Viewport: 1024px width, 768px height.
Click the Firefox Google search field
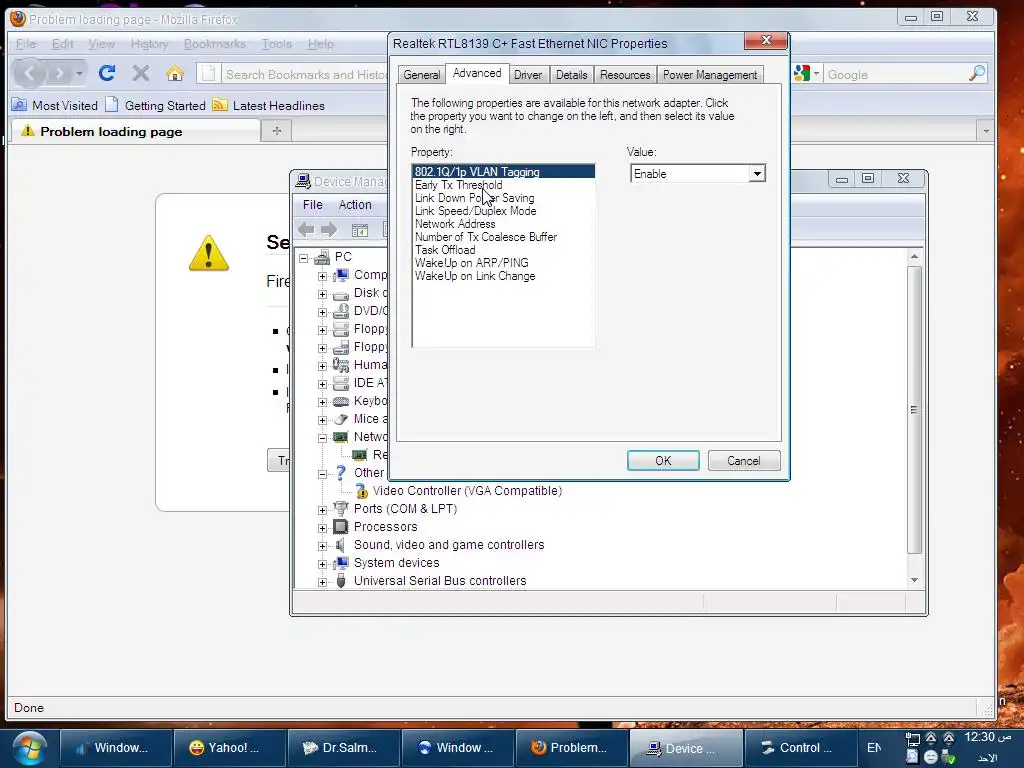click(895, 74)
